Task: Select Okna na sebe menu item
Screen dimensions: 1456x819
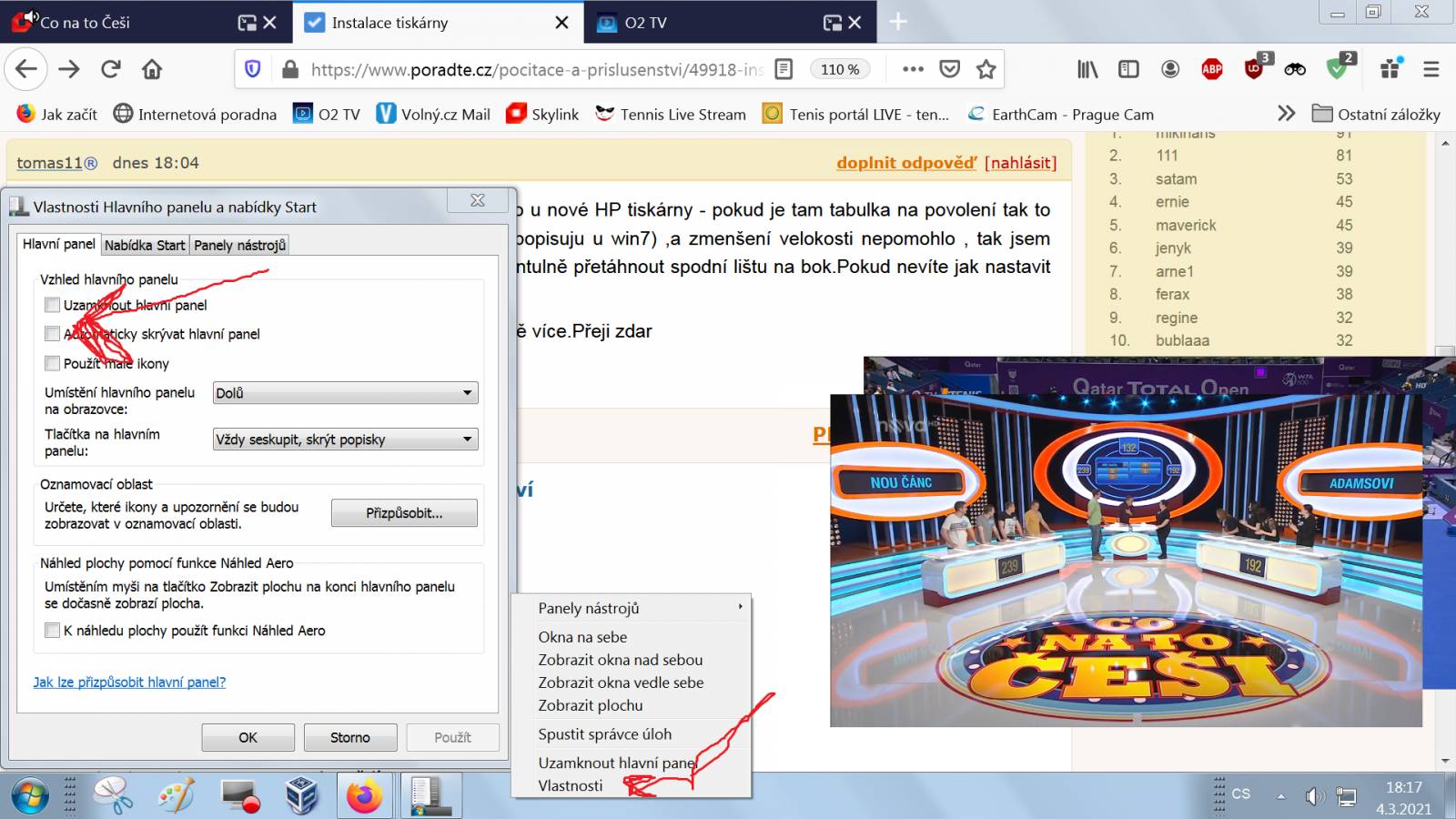Action: click(x=582, y=637)
